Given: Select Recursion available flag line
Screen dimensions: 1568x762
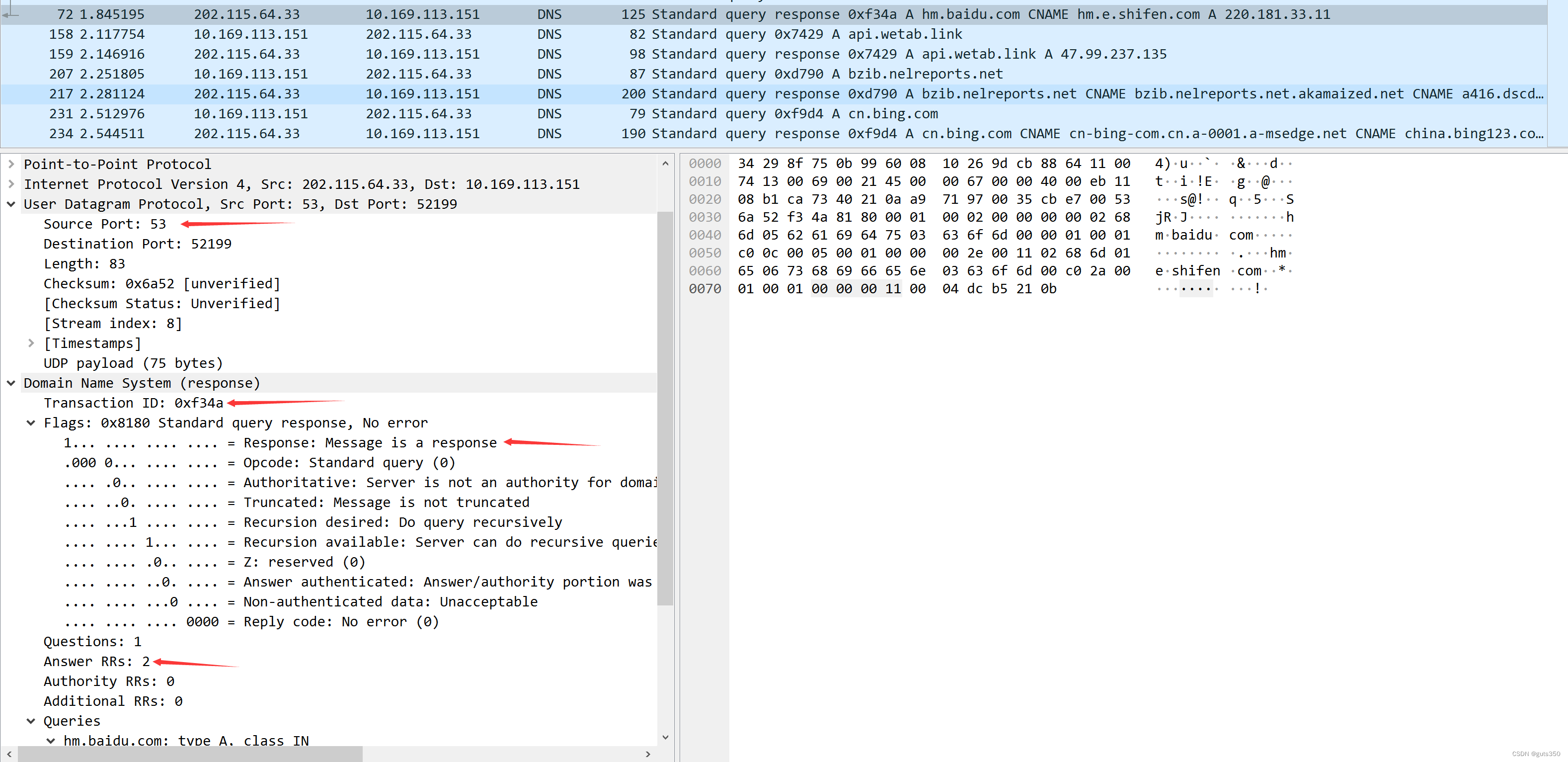Looking at the screenshot, I should [360, 542].
